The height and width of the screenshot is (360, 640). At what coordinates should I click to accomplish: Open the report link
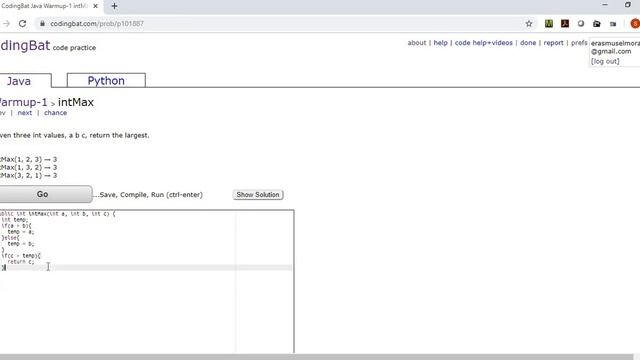553,43
